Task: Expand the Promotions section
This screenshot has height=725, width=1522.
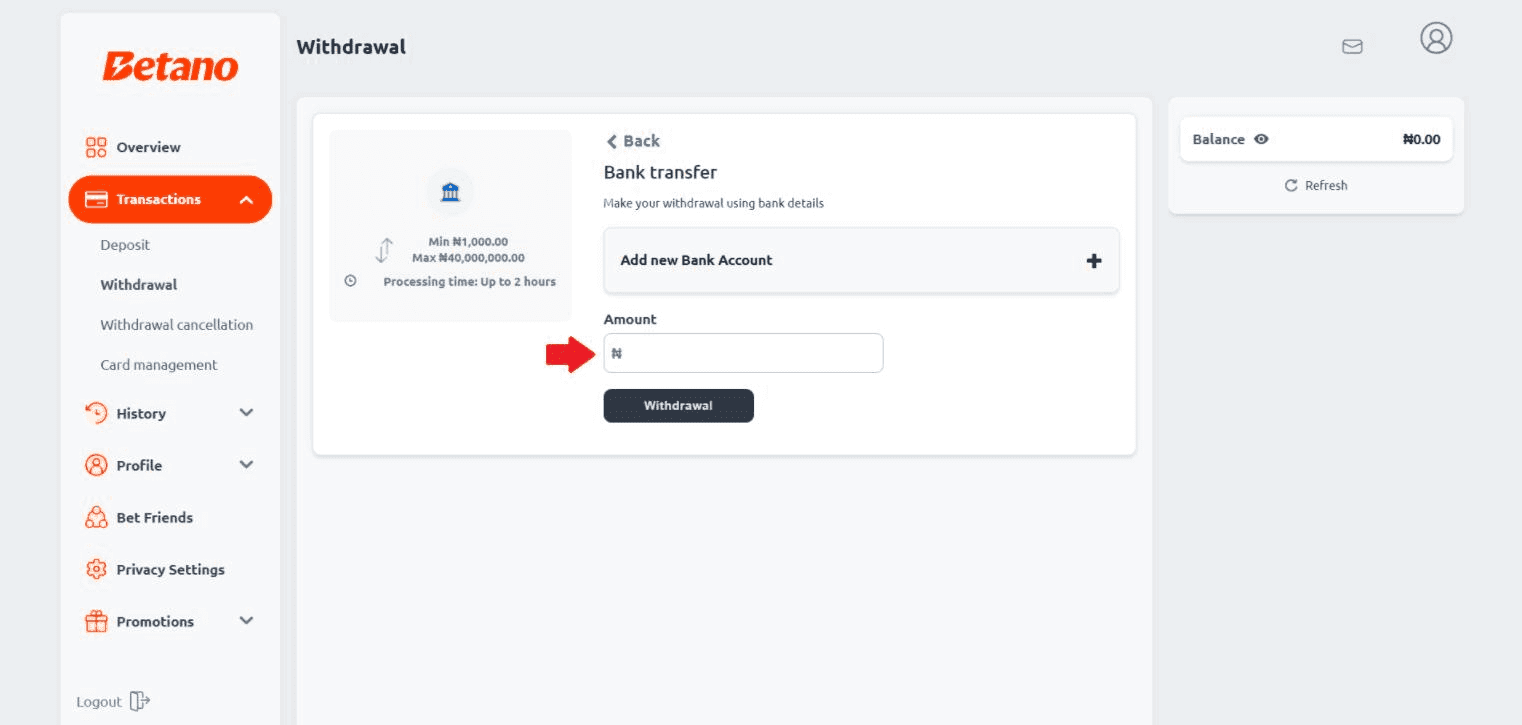Action: 246,621
